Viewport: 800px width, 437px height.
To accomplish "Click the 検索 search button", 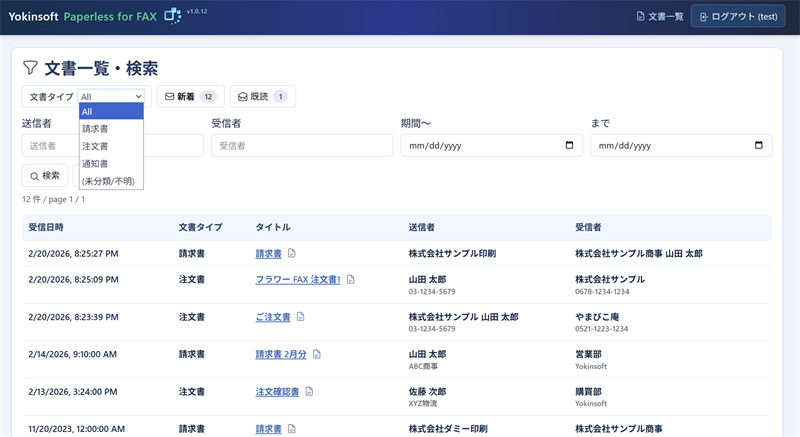I will click(45, 176).
